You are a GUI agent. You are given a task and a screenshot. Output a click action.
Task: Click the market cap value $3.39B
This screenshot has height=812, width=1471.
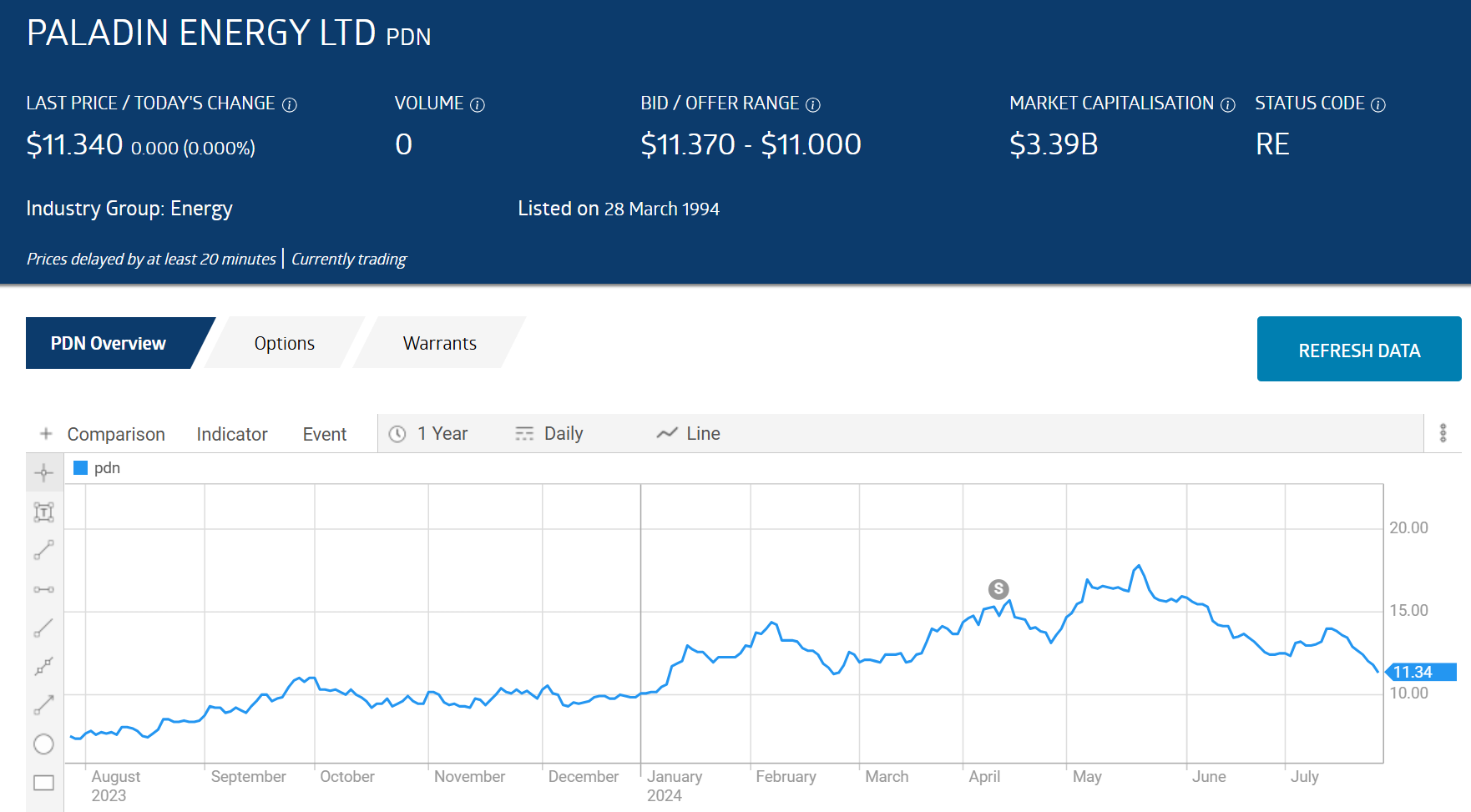(1054, 145)
